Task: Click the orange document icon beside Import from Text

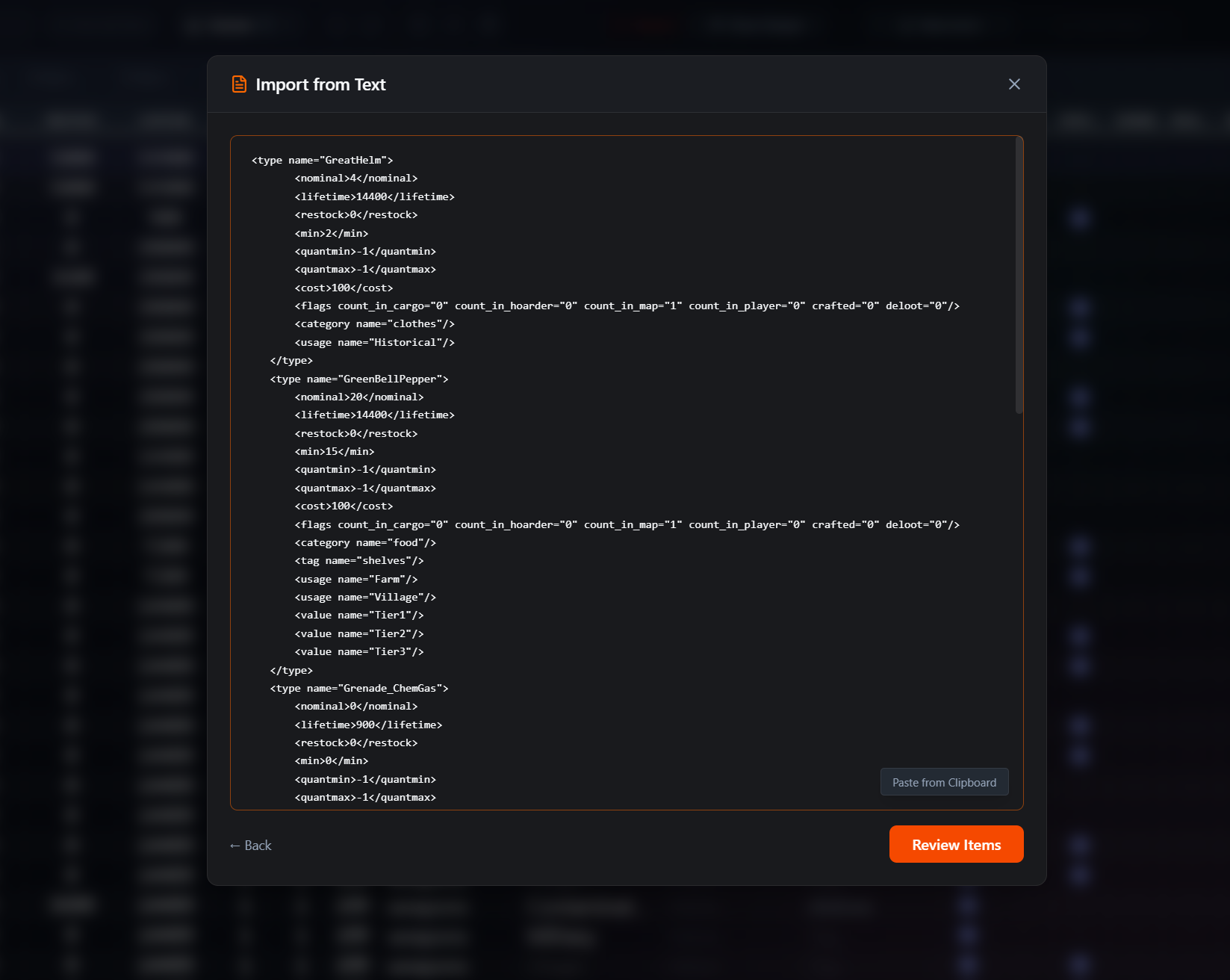Action: (239, 84)
